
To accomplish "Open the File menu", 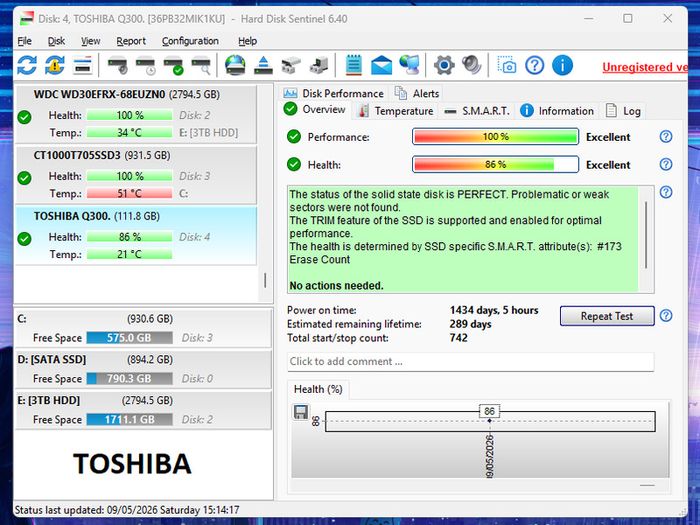I will tap(25, 41).
